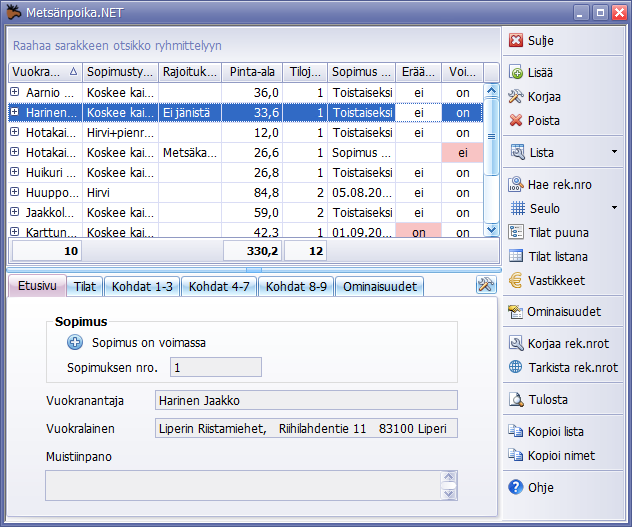Click the Lisää add icon
Image resolution: width=632 pixels, height=527 pixels.
coord(516,73)
